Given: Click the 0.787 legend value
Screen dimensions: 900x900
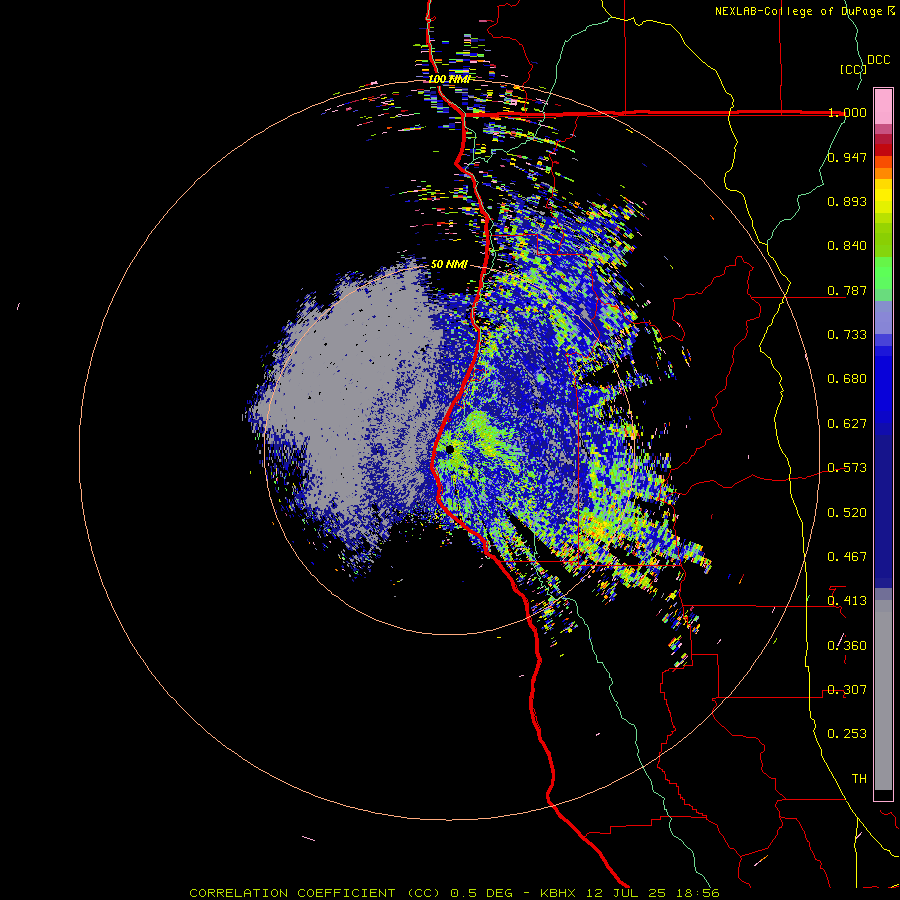Looking at the screenshot, I should pyautogui.click(x=847, y=290).
